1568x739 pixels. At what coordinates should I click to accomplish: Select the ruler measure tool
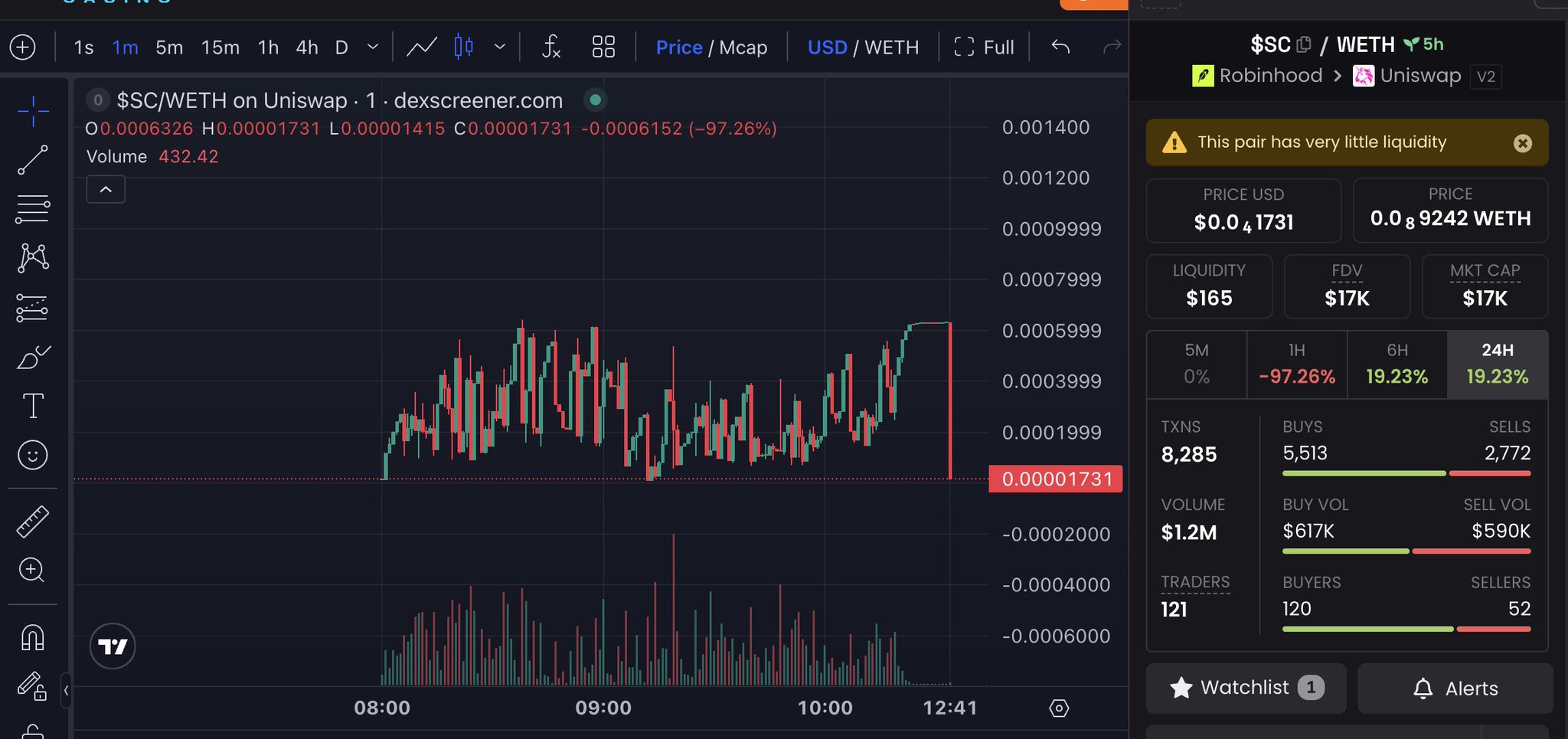click(x=33, y=522)
